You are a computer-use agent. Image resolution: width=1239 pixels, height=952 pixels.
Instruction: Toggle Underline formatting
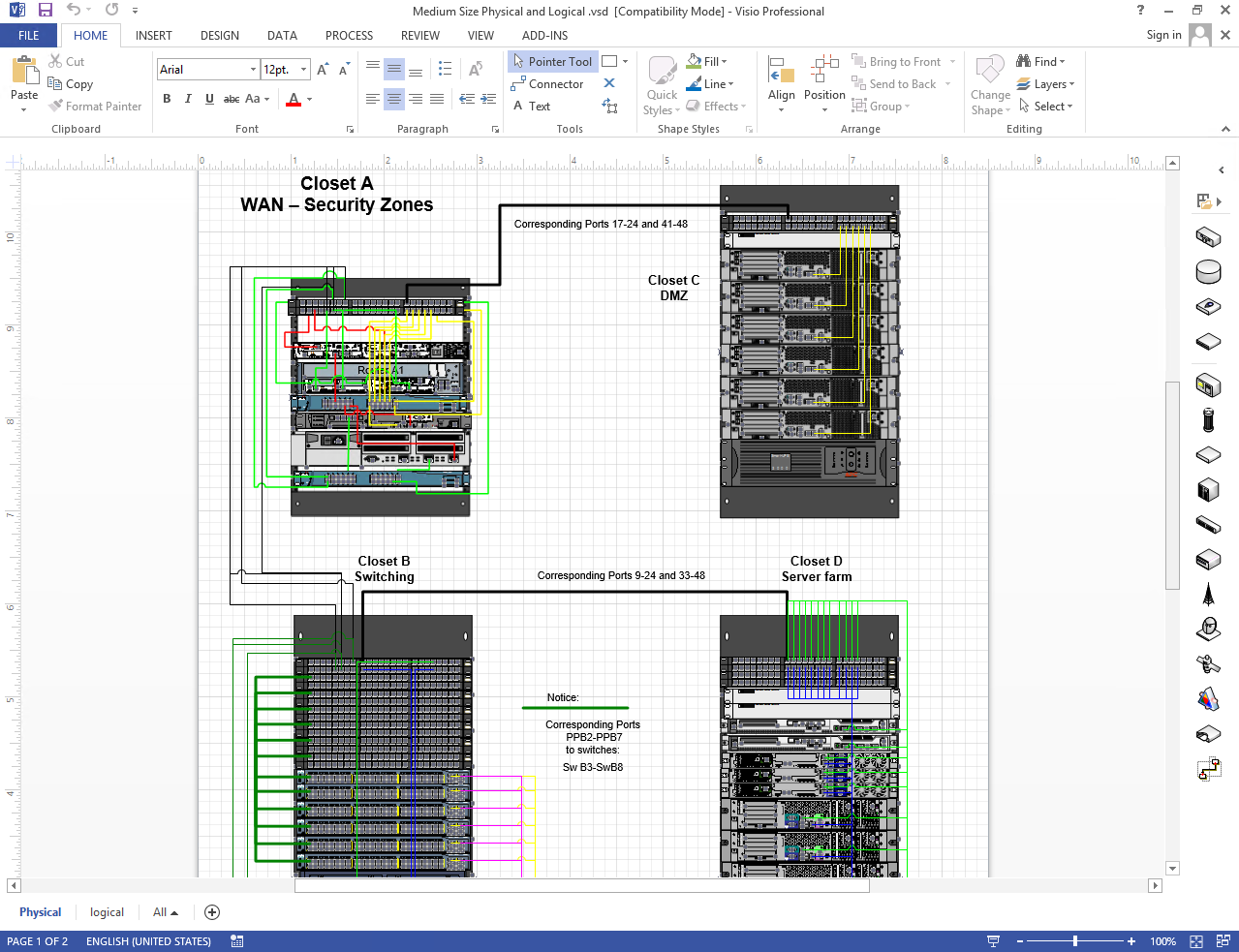pos(209,99)
